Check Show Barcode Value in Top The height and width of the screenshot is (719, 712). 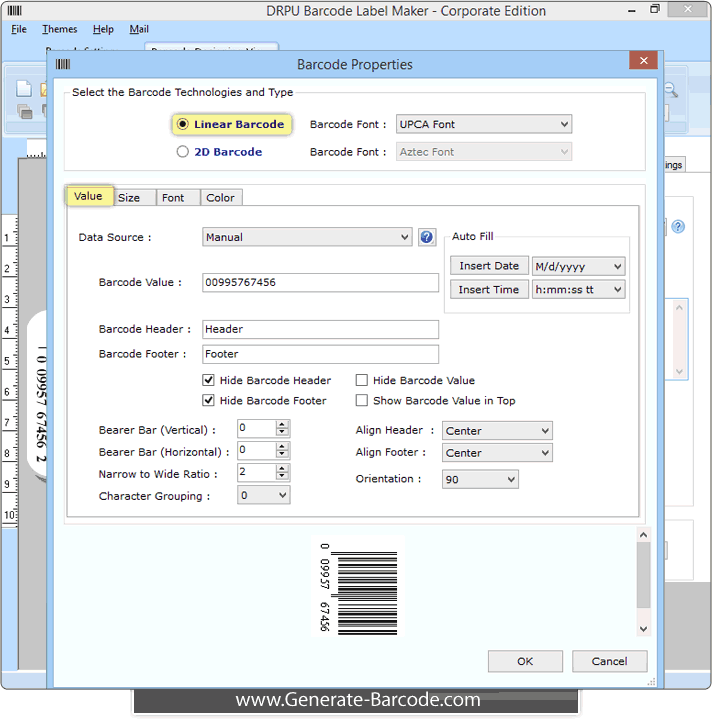click(x=362, y=401)
